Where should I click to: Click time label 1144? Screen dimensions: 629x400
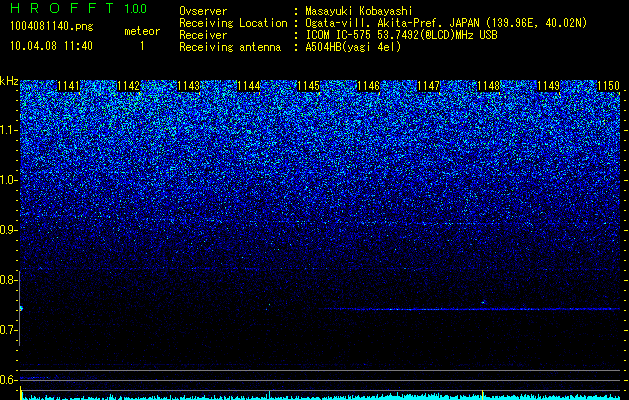(x=249, y=86)
